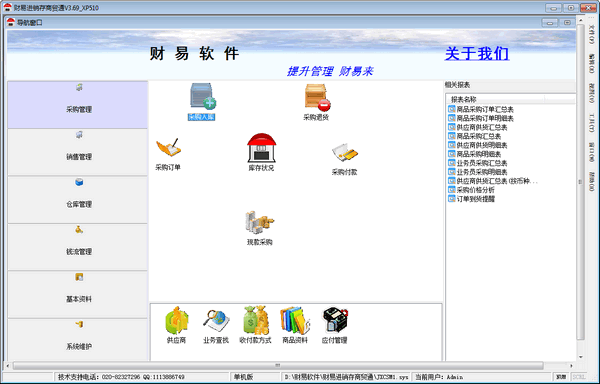Image resolution: width=600 pixels, height=384 pixels.
Task: Click the red app icon in the main title bar
Action: pyautogui.click(x=8, y=7)
